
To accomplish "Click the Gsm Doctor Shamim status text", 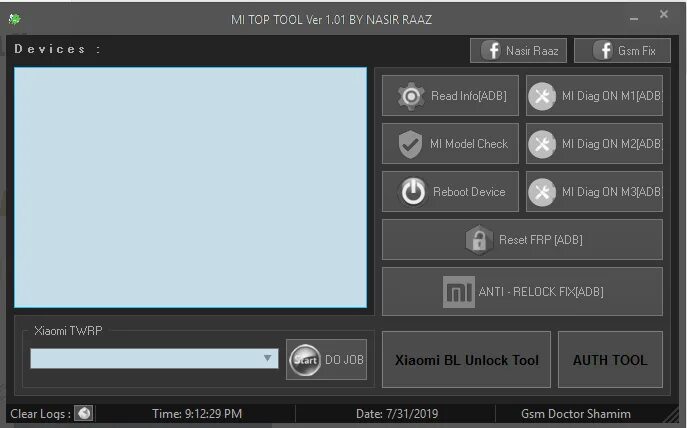I will pyautogui.click(x=576, y=414).
